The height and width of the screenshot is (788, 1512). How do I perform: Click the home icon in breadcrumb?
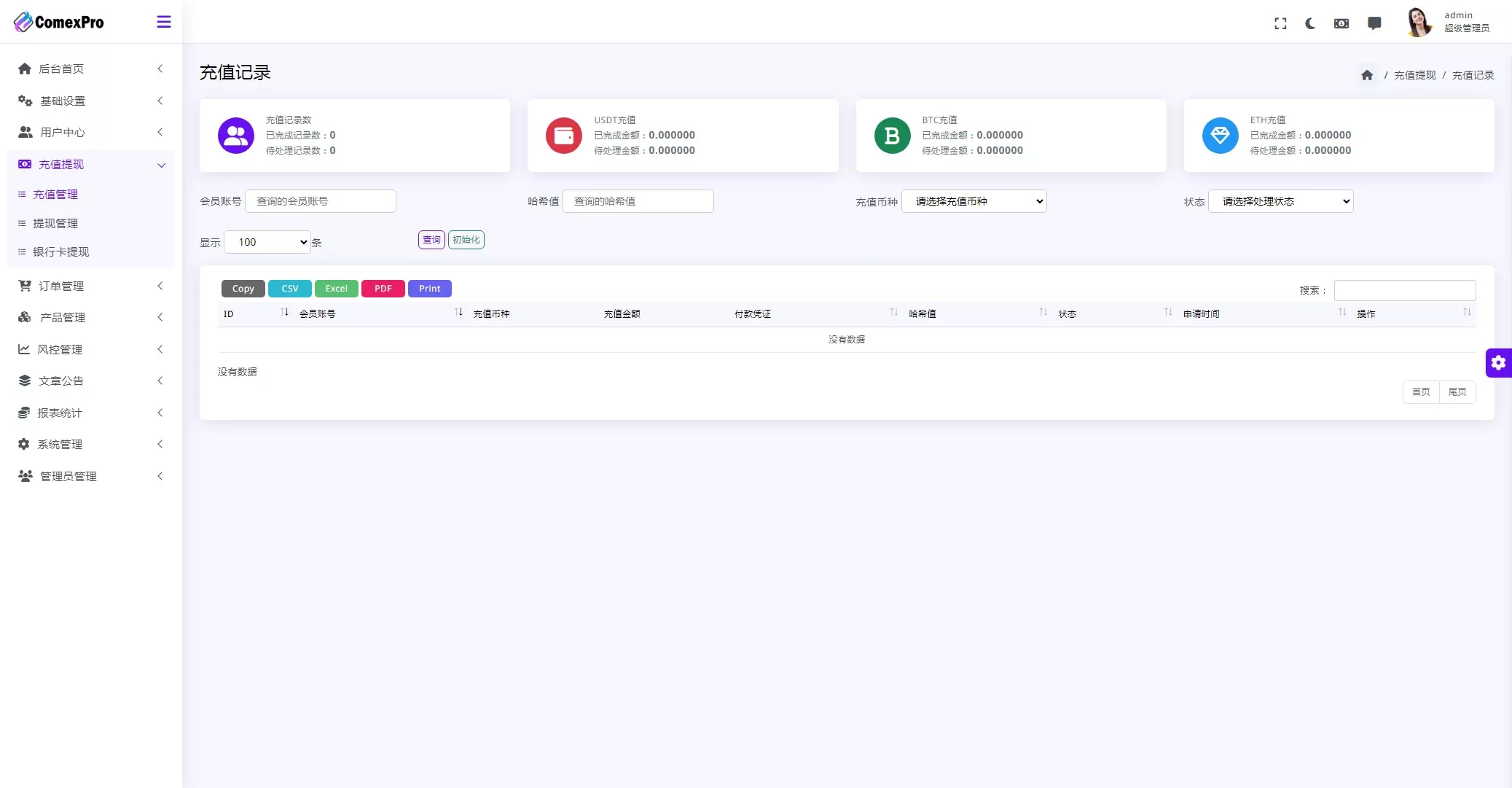click(1367, 75)
